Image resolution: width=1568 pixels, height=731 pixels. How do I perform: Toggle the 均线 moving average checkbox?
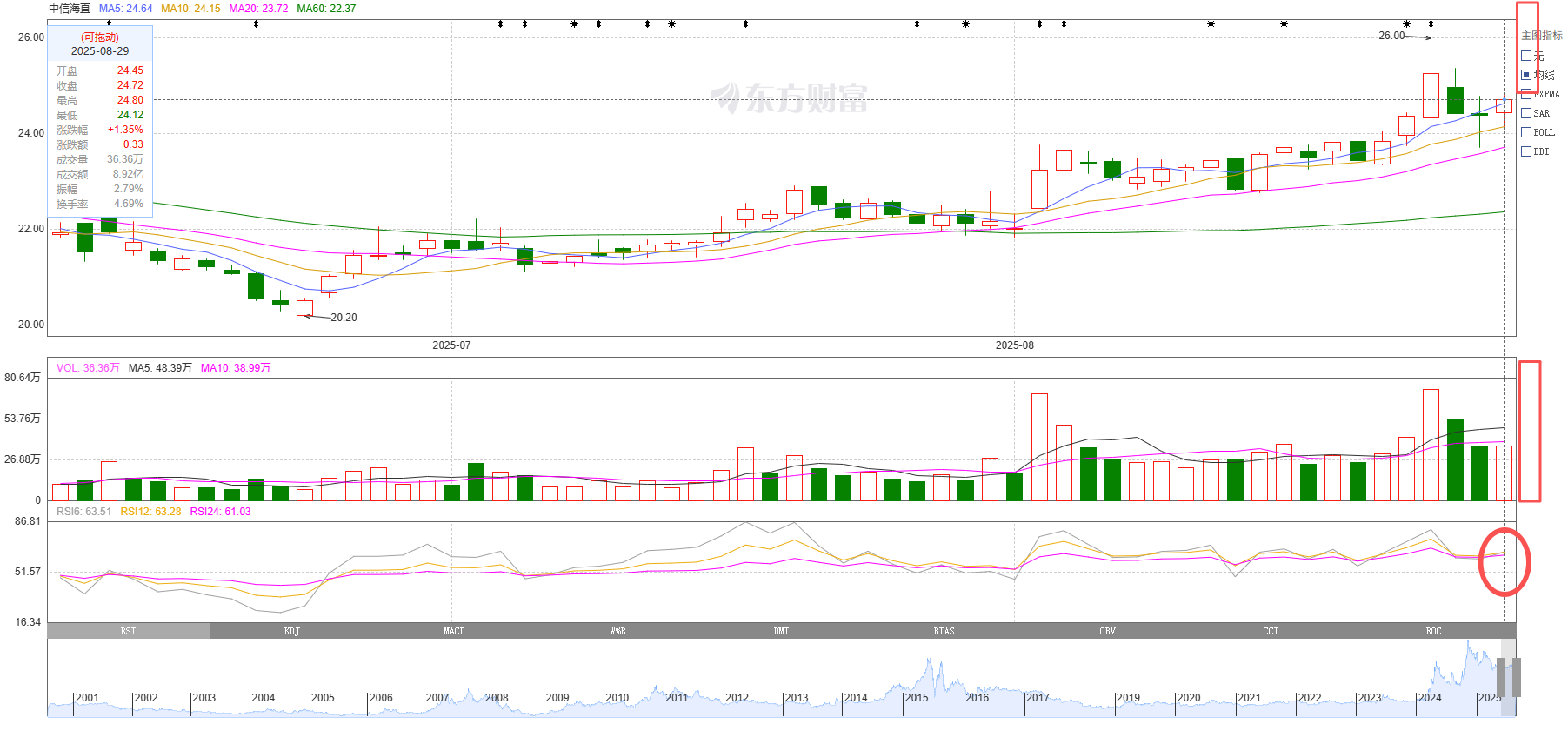click(x=1526, y=75)
